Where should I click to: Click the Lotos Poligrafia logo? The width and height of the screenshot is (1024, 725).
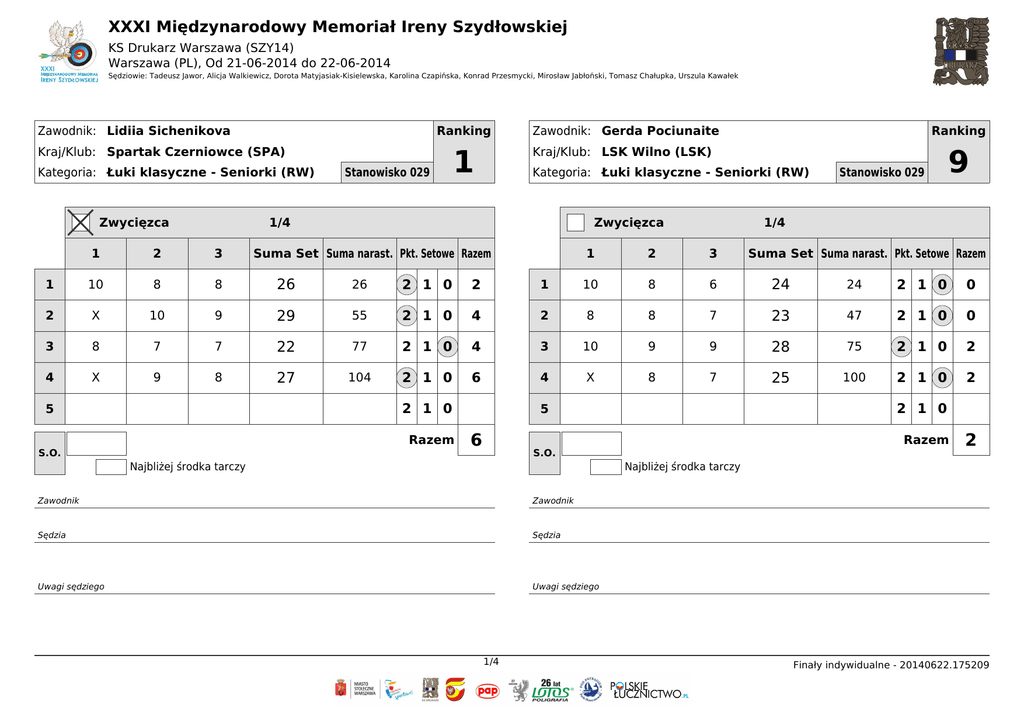[551, 690]
